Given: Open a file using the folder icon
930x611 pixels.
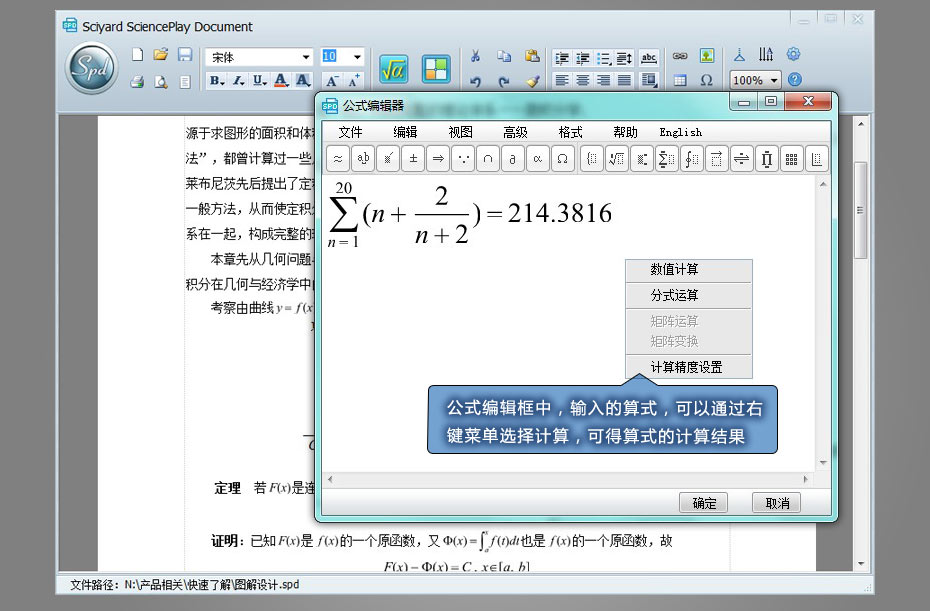Looking at the screenshot, I should pyautogui.click(x=160, y=55).
